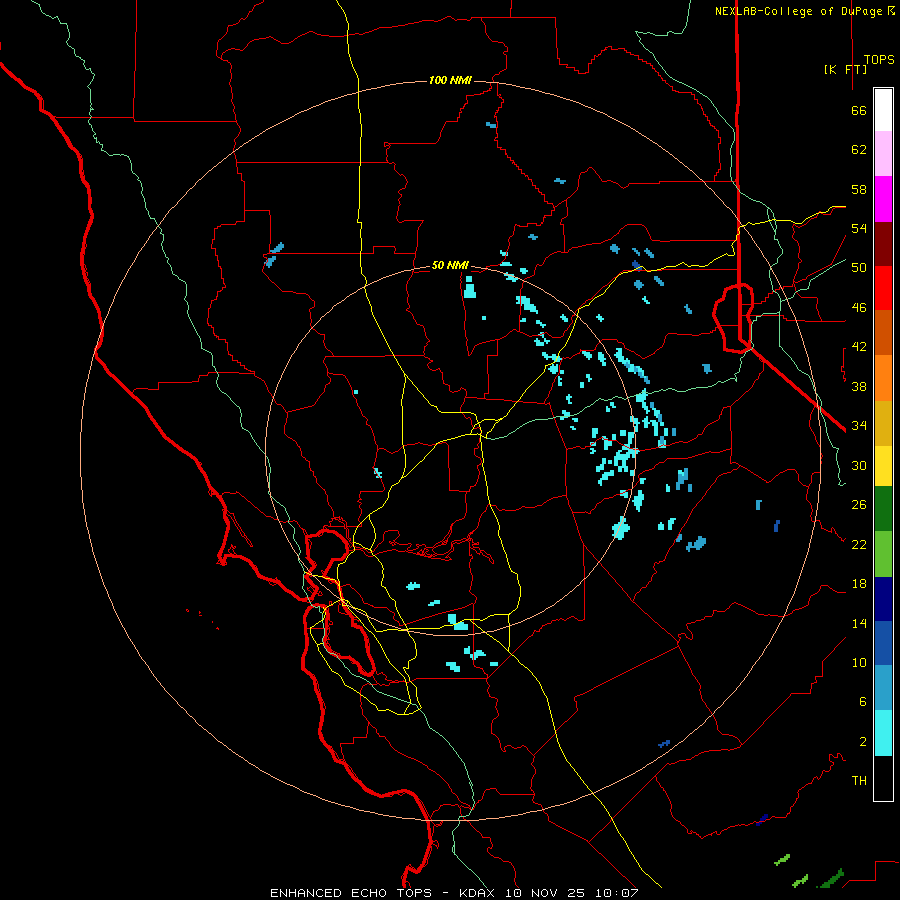The image size is (900, 900).
Task: Click the 66 scale label
Action: tap(859, 110)
